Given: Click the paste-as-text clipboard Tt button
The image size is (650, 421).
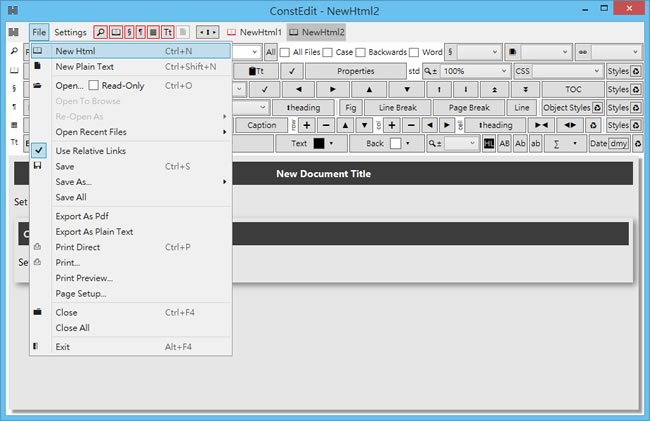Looking at the screenshot, I should coord(256,71).
